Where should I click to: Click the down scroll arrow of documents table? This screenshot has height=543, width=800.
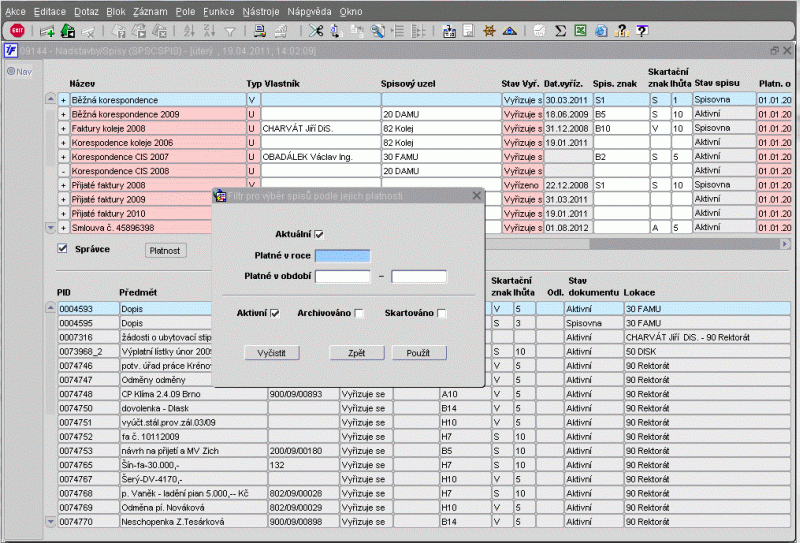[51, 521]
